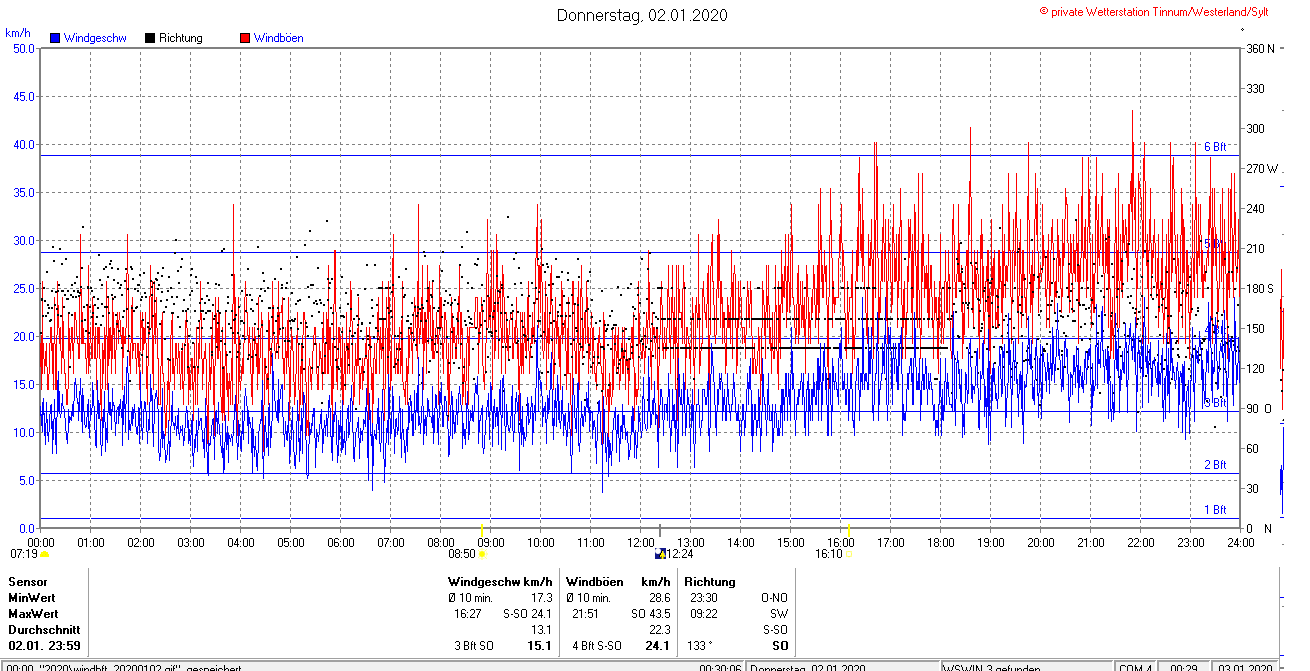The image size is (1310, 671).
Task: Click the 3 Bft SO reading
Action: point(474,646)
